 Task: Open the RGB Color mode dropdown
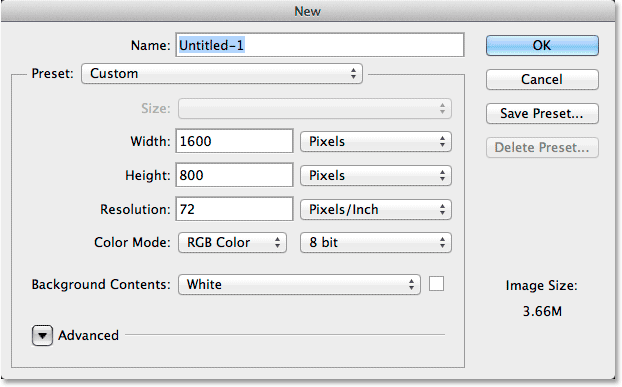(x=232, y=243)
